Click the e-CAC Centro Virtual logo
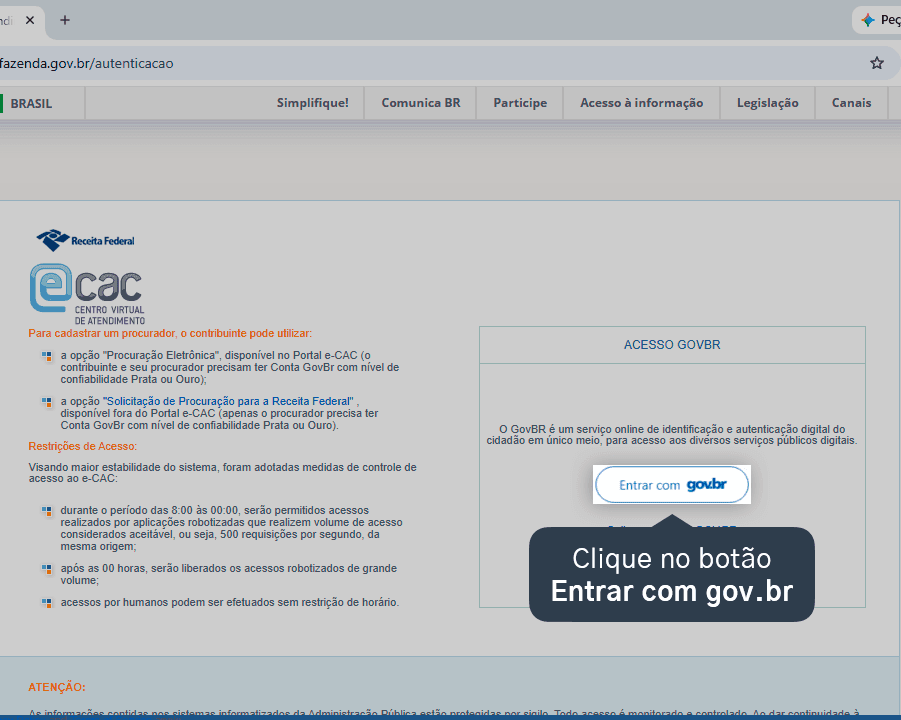This screenshot has width=901, height=720. point(87,294)
